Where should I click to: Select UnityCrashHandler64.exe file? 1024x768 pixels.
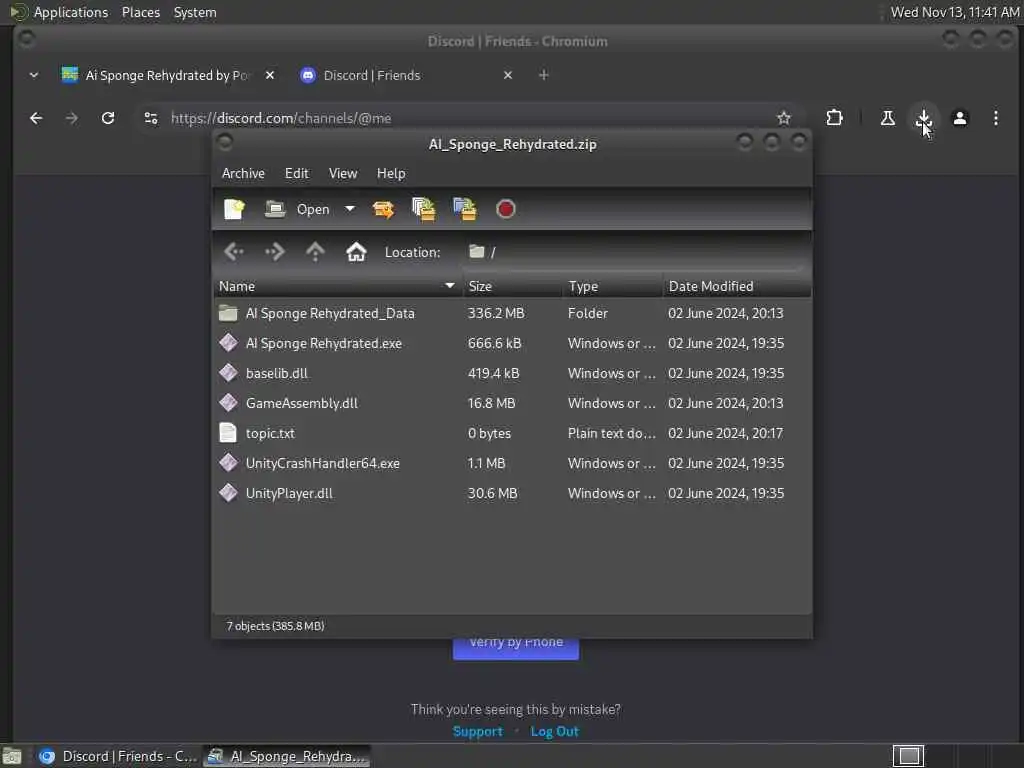(512, 464)
